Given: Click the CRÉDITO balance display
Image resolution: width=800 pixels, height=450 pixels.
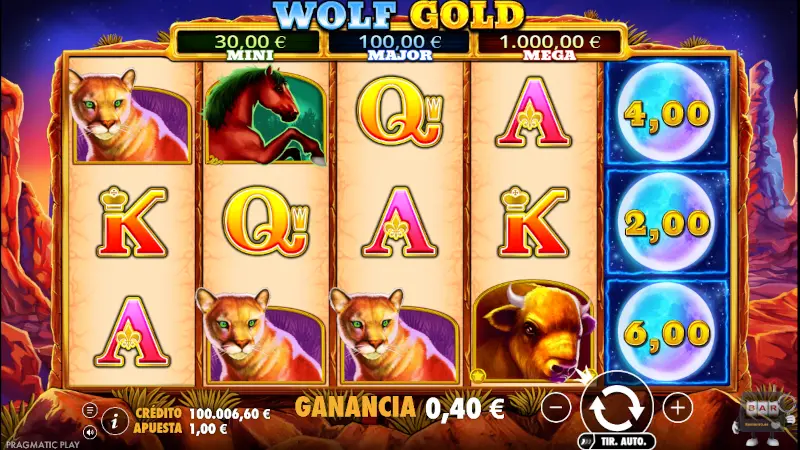Looking at the screenshot, I should [x=203, y=413].
